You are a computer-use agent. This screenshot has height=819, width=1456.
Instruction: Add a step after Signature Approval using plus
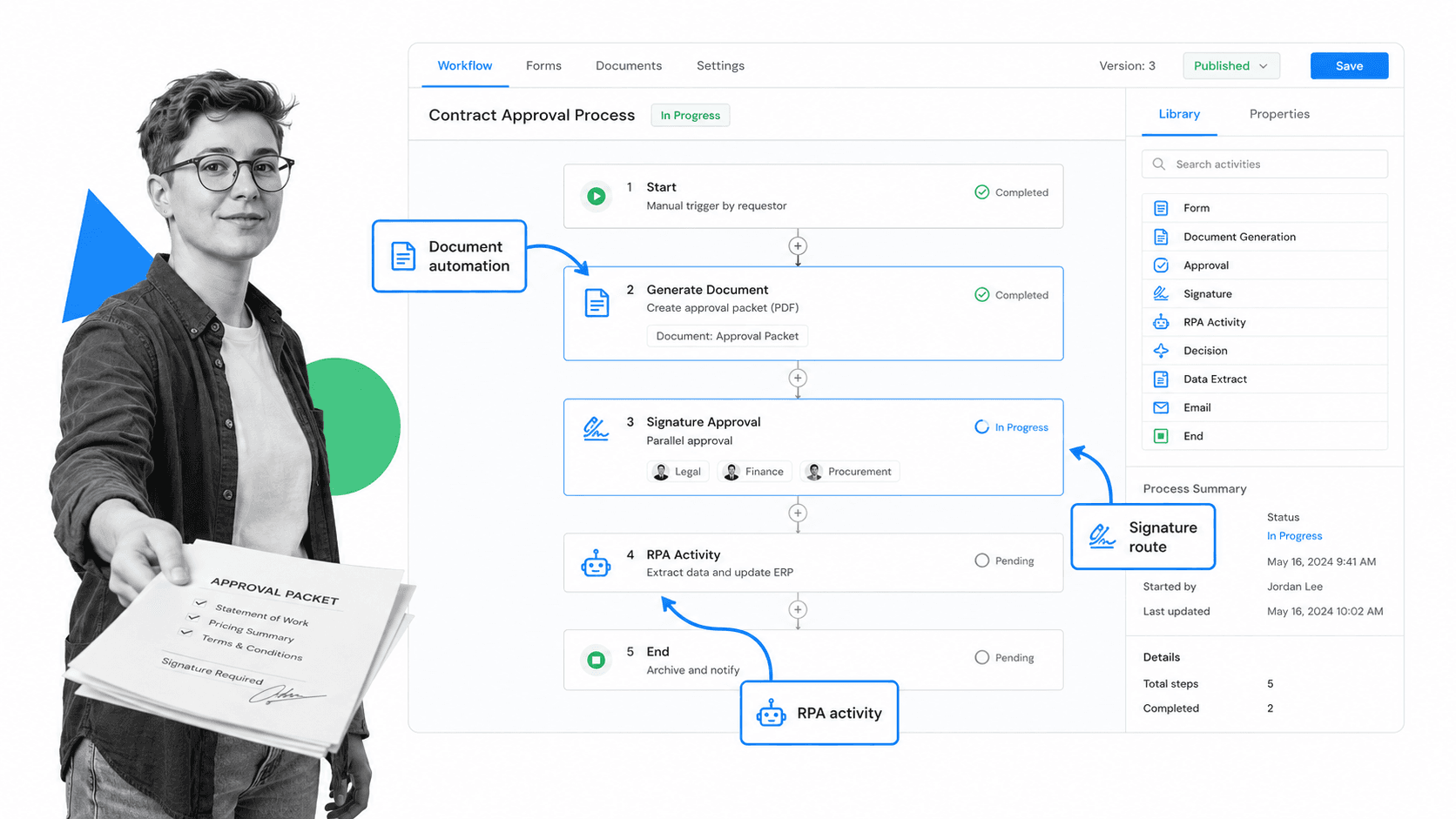pos(798,513)
